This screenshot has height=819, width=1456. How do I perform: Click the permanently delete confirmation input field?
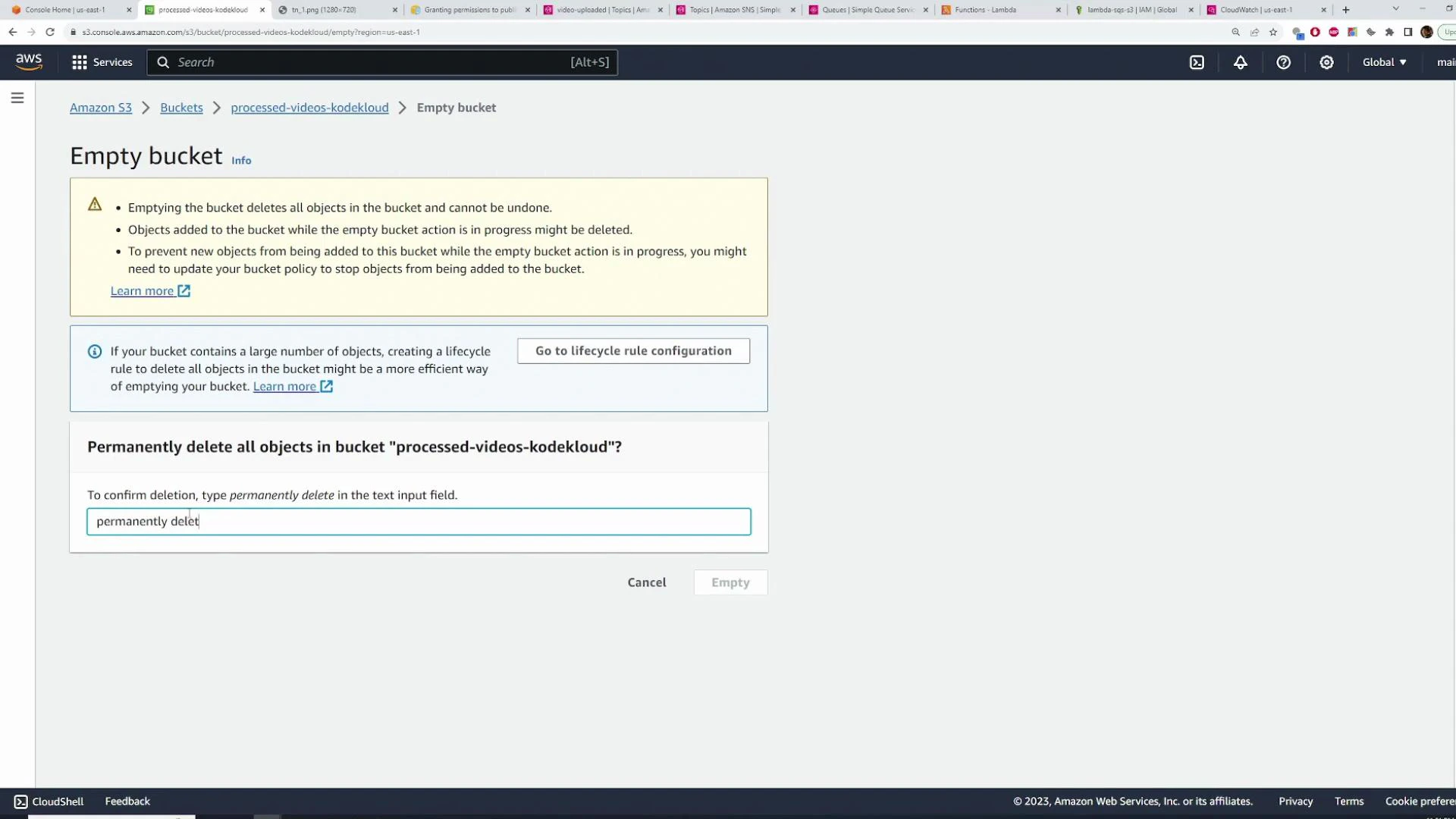[418, 521]
